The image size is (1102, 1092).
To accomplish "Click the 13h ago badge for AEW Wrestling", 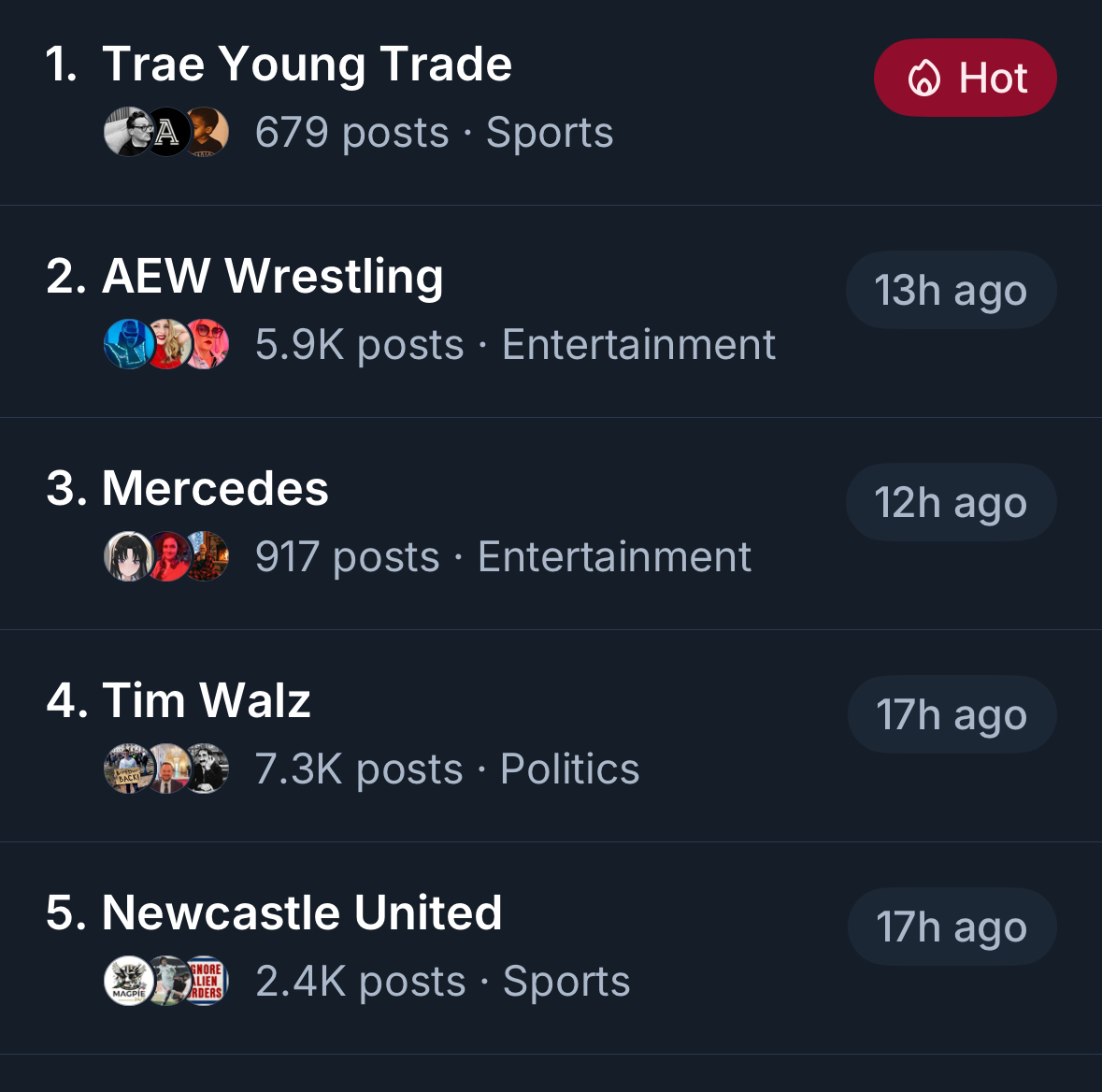I will tap(951, 290).
